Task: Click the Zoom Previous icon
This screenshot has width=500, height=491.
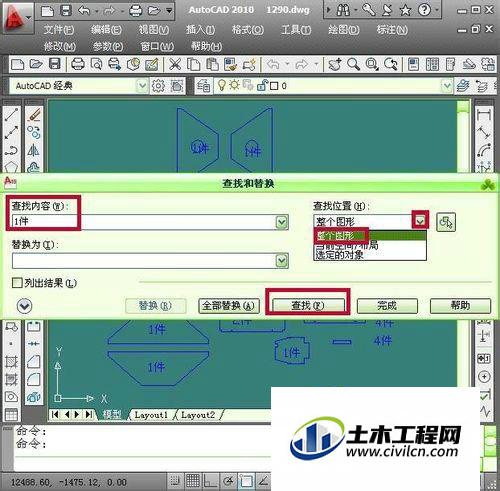Action: click(x=391, y=64)
